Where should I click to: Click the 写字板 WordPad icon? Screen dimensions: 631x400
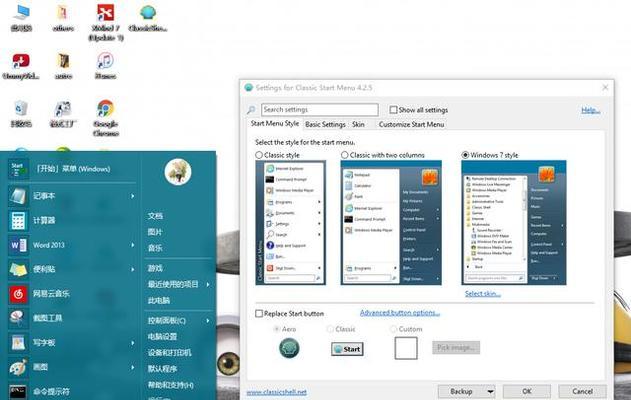18,342
